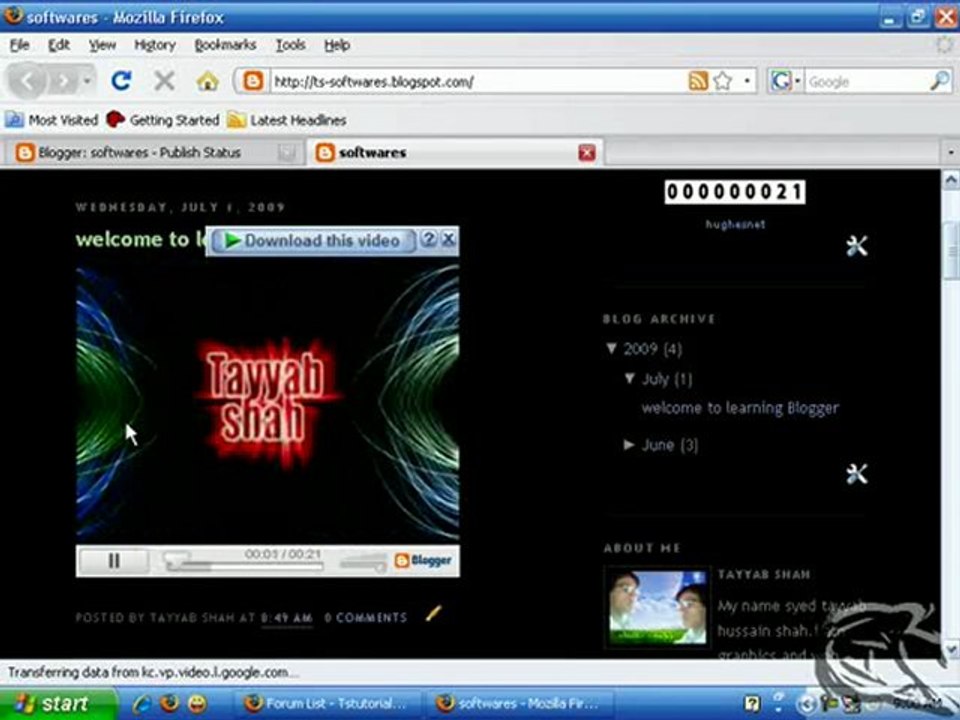
Task: Click the Blogger logo on video player
Action: click(424, 560)
